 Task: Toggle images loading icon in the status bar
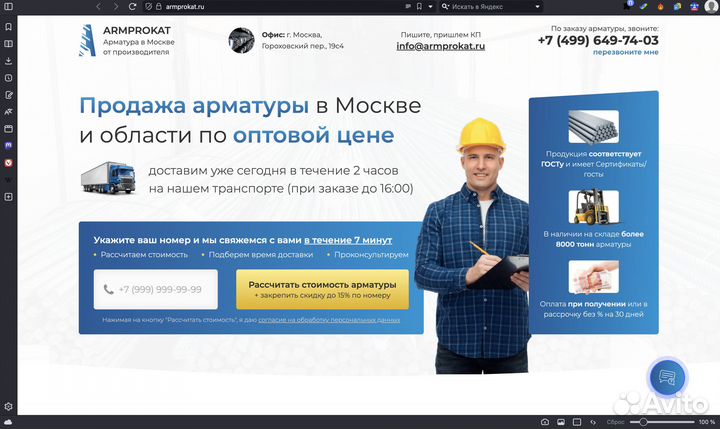click(561, 422)
